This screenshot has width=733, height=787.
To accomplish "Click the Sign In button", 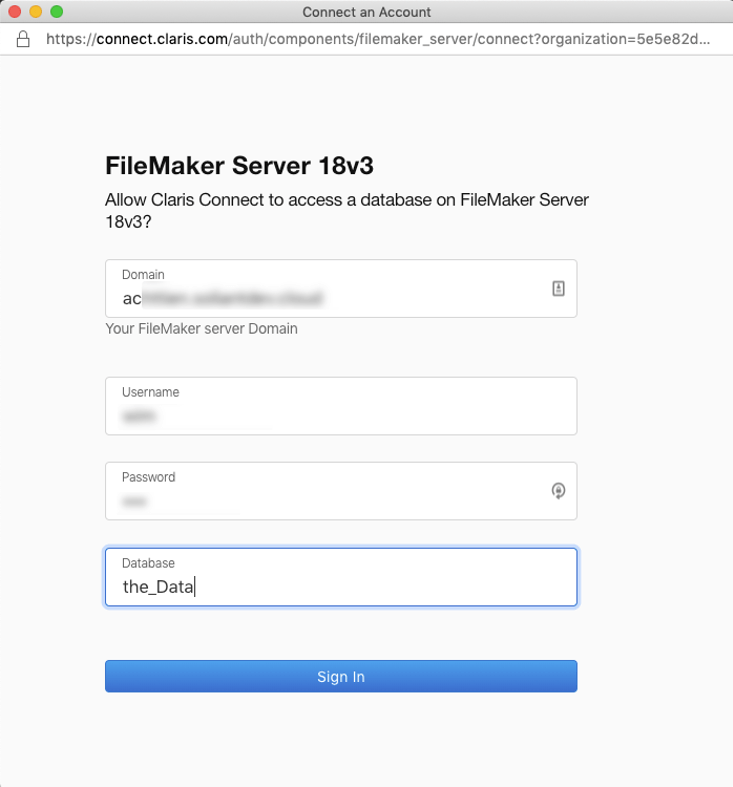I will pos(341,676).
